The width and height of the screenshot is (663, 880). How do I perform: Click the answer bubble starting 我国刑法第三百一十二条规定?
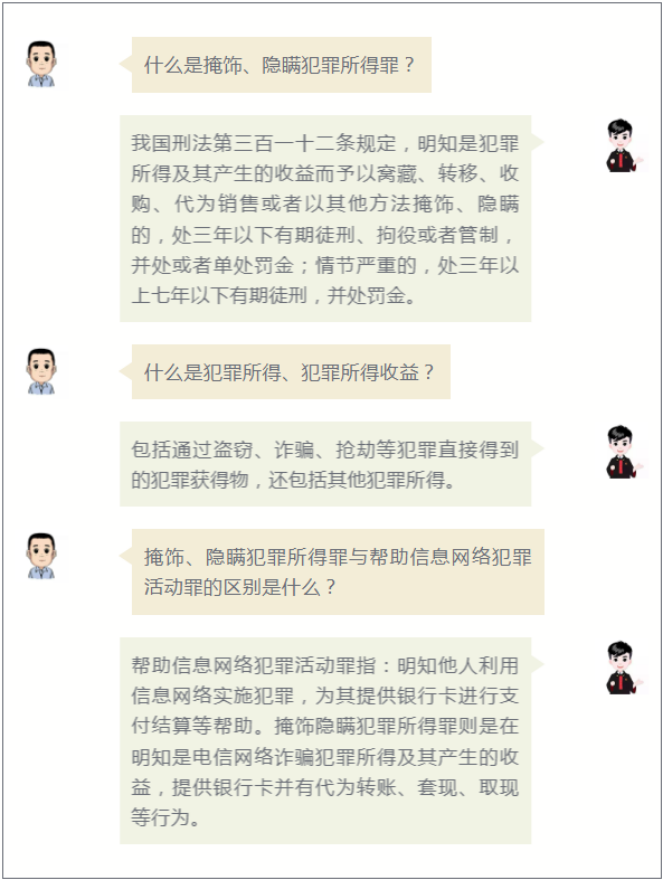[x=326, y=218]
